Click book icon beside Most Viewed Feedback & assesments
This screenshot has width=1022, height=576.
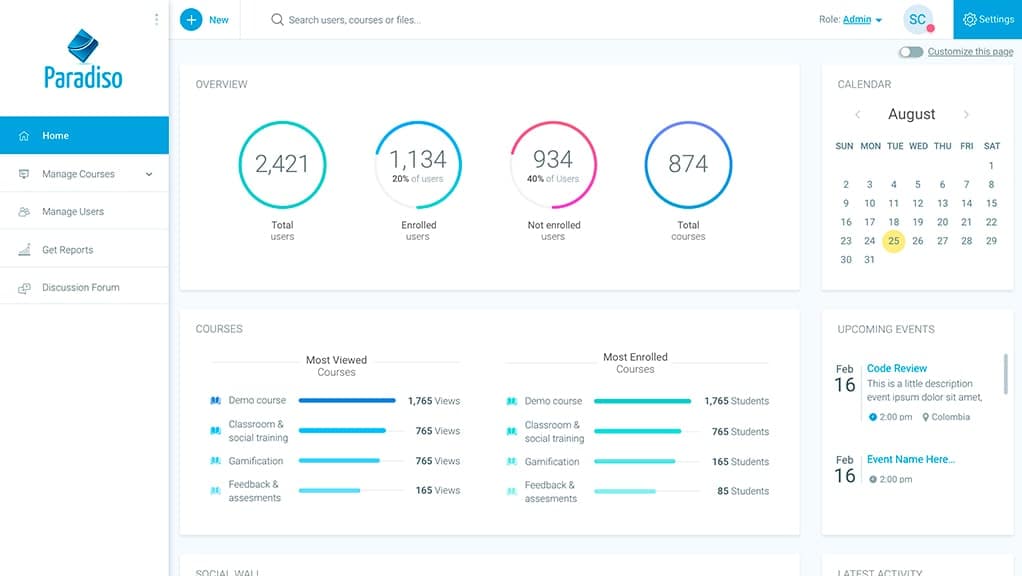pos(216,491)
